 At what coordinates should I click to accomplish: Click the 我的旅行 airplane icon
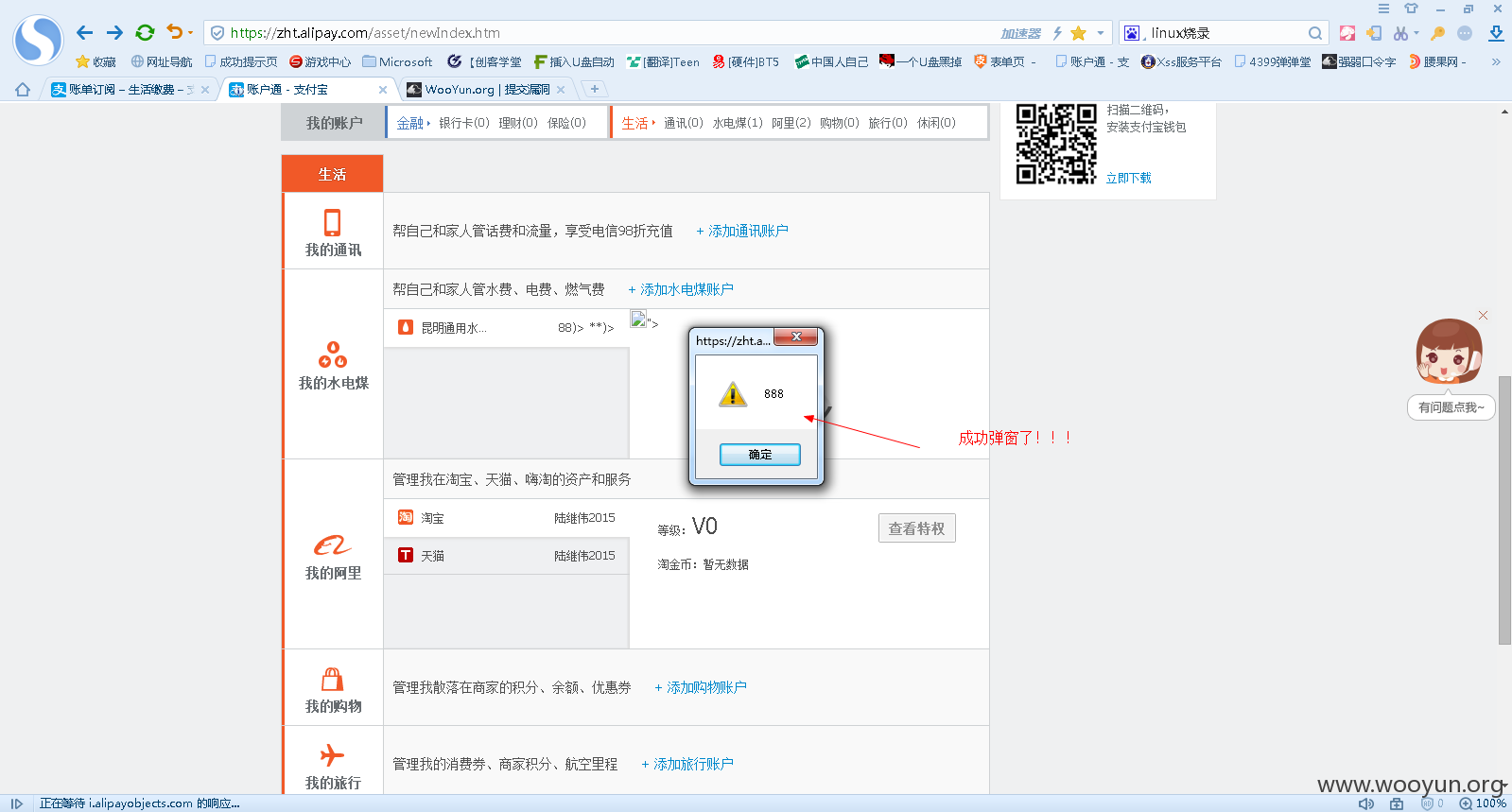coord(332,755)
